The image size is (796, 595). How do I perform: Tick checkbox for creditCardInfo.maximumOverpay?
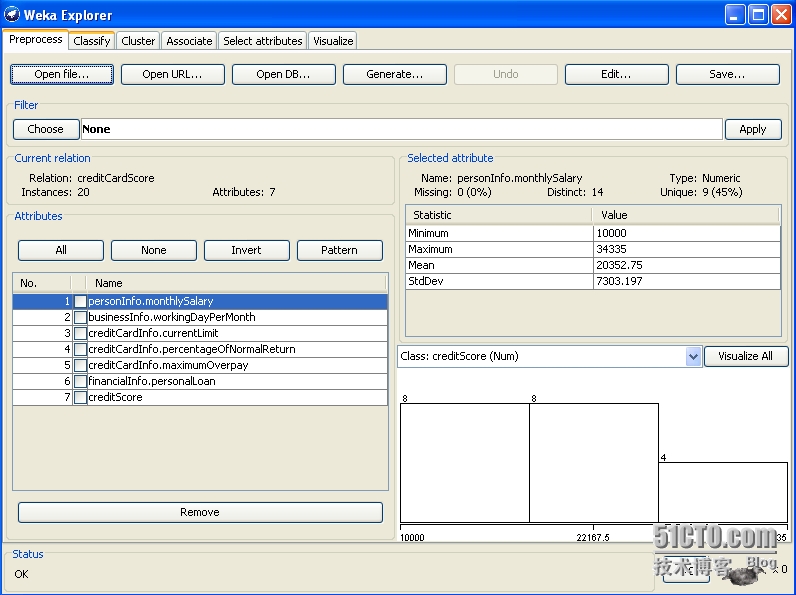(x=80, y=366)
